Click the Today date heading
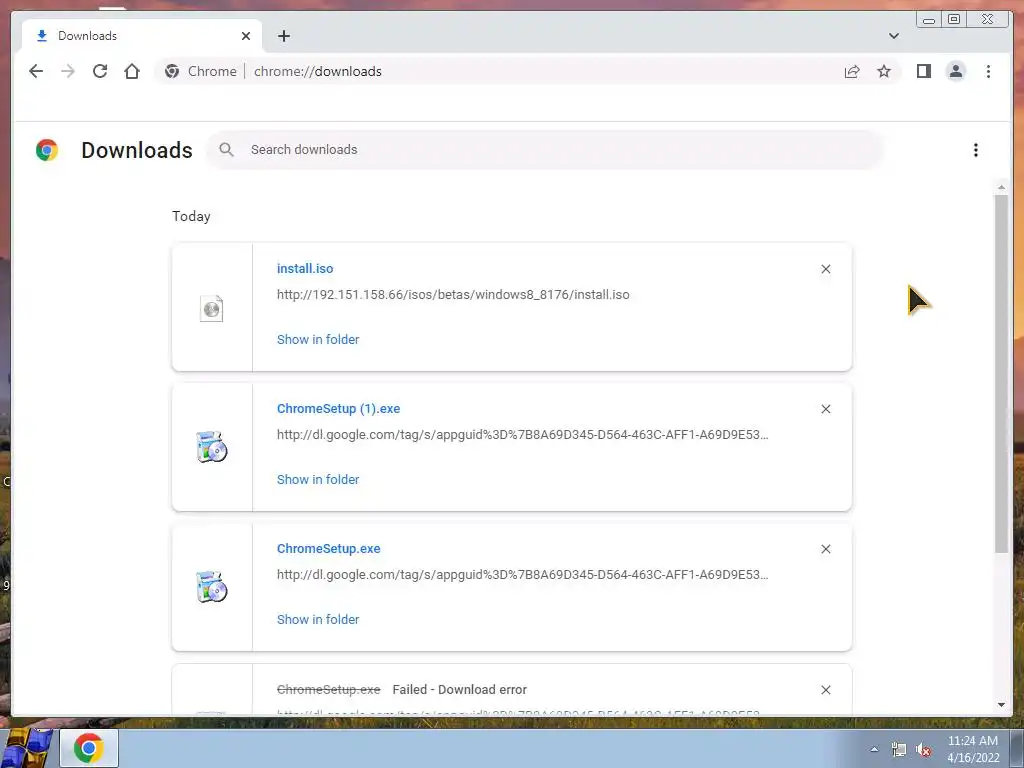 pyautogui.click(x=191, y=216)
